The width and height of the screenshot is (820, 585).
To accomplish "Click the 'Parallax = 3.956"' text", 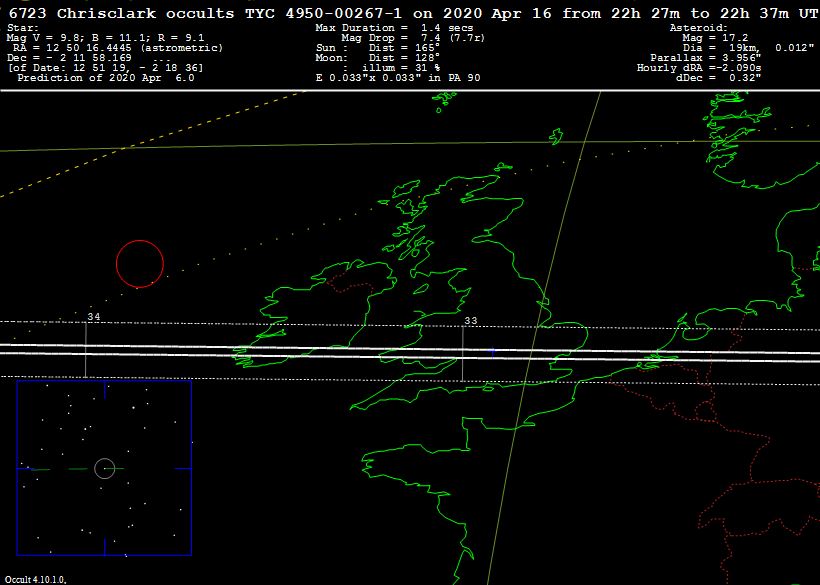I will pyautogui.click(x=698, y=57).
